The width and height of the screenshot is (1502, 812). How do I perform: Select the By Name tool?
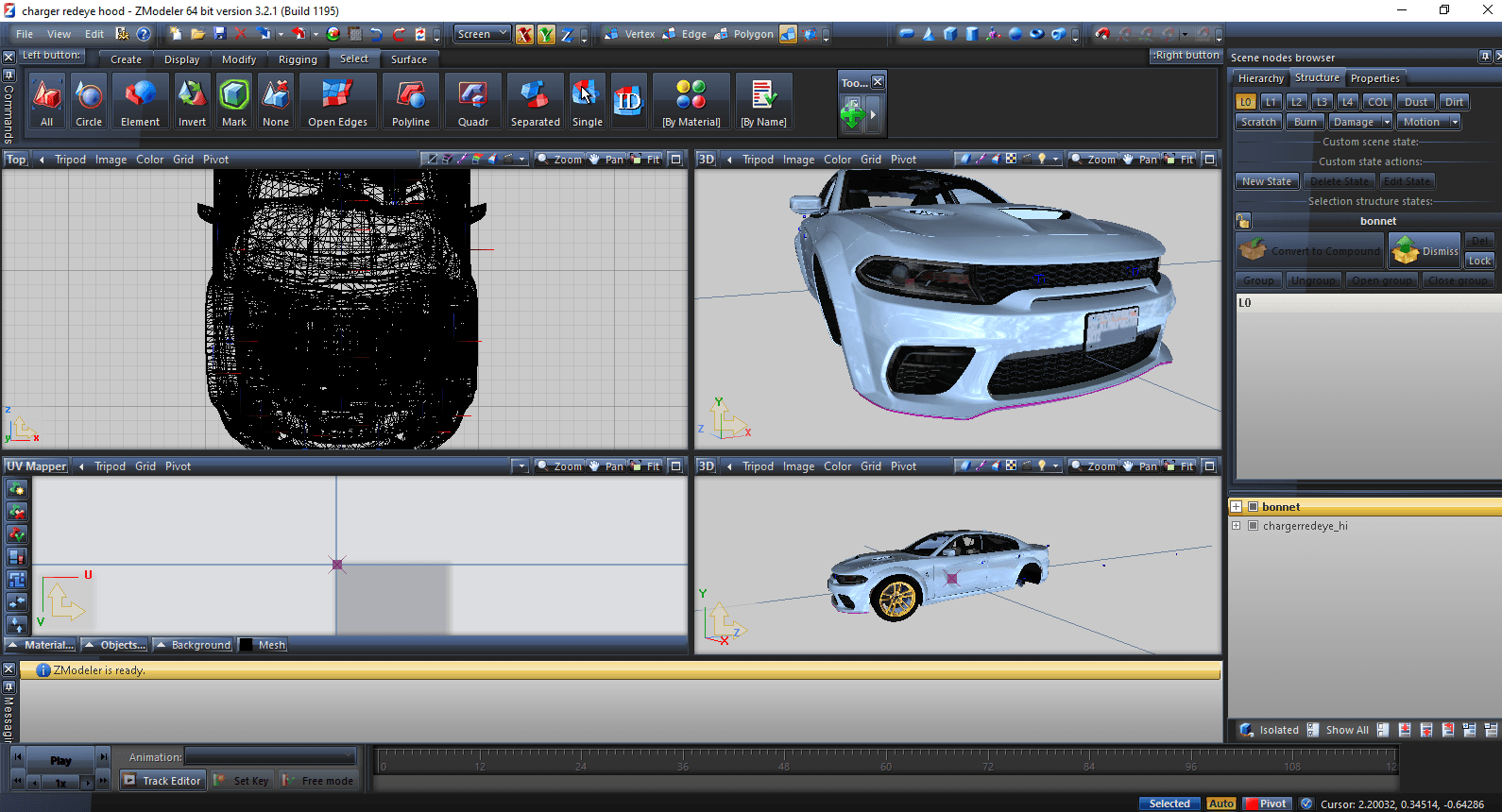point(763,102)
